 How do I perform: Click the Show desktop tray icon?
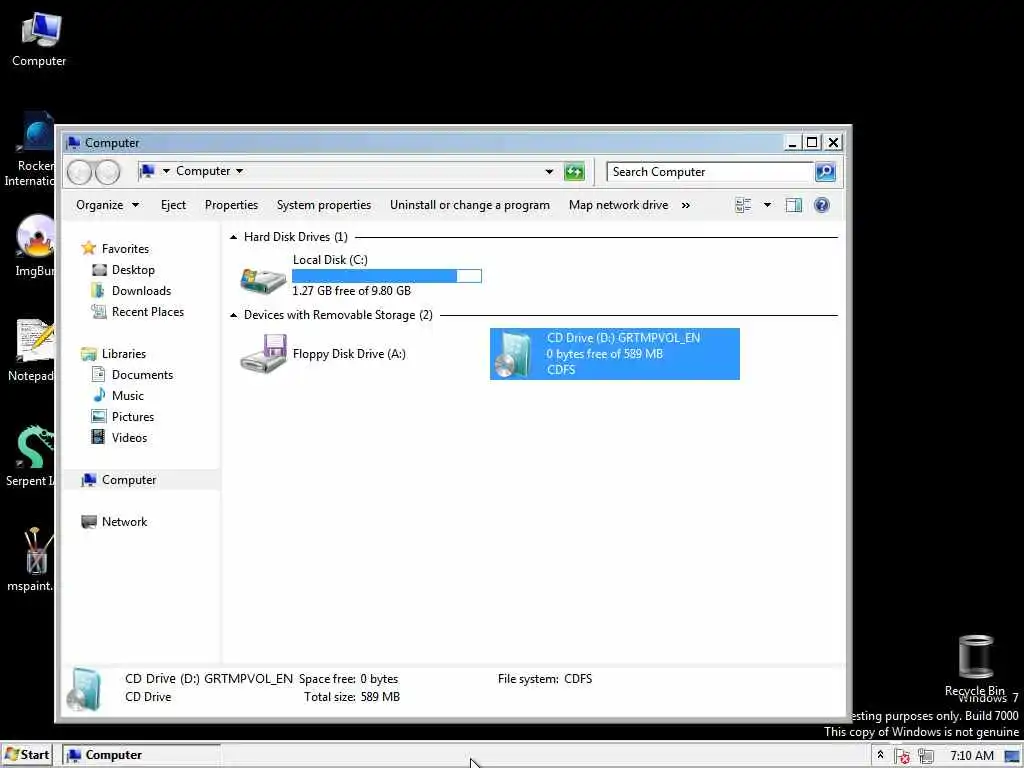pos(1012,756)
